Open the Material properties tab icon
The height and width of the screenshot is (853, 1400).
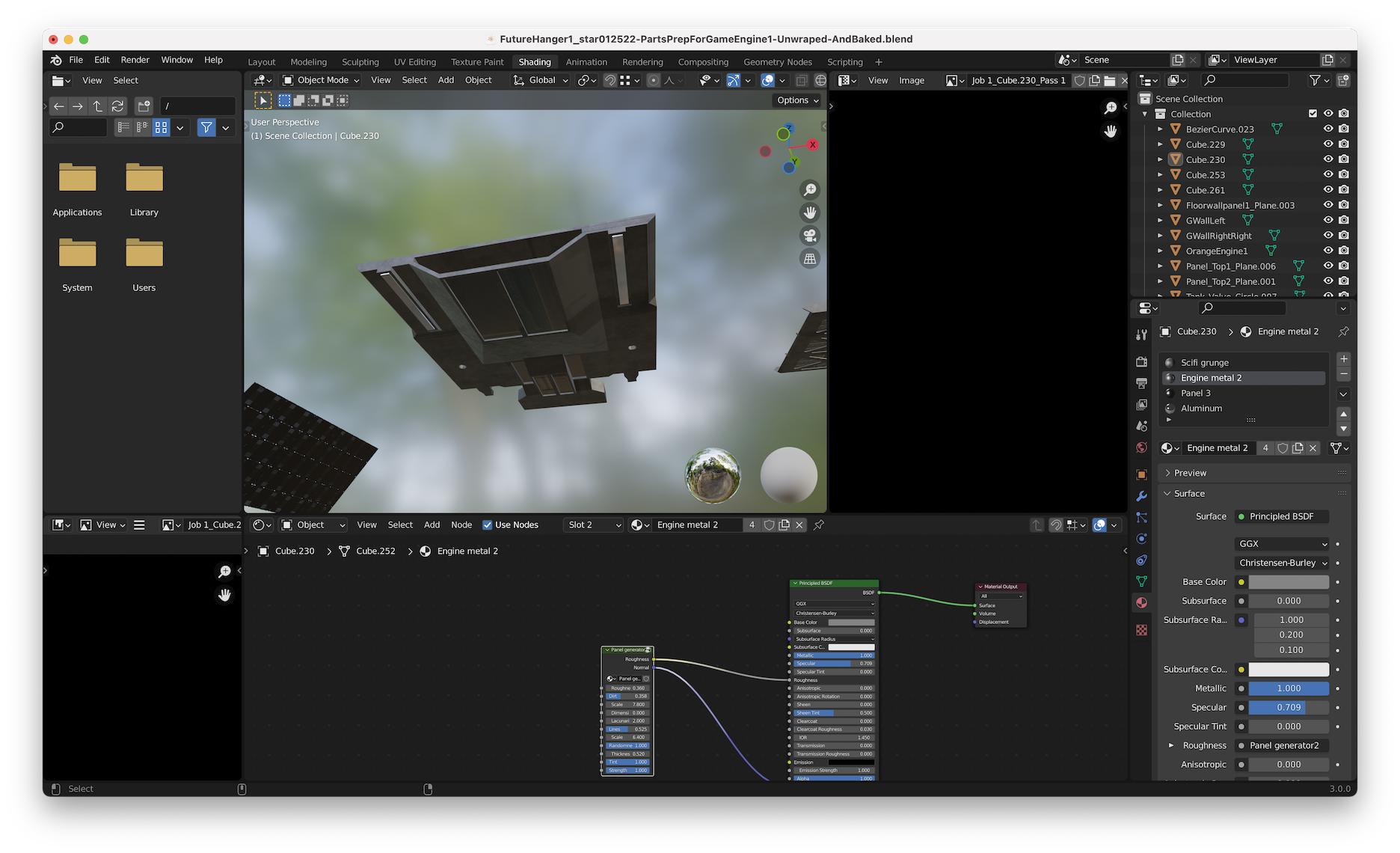(x=1141, y=602)
